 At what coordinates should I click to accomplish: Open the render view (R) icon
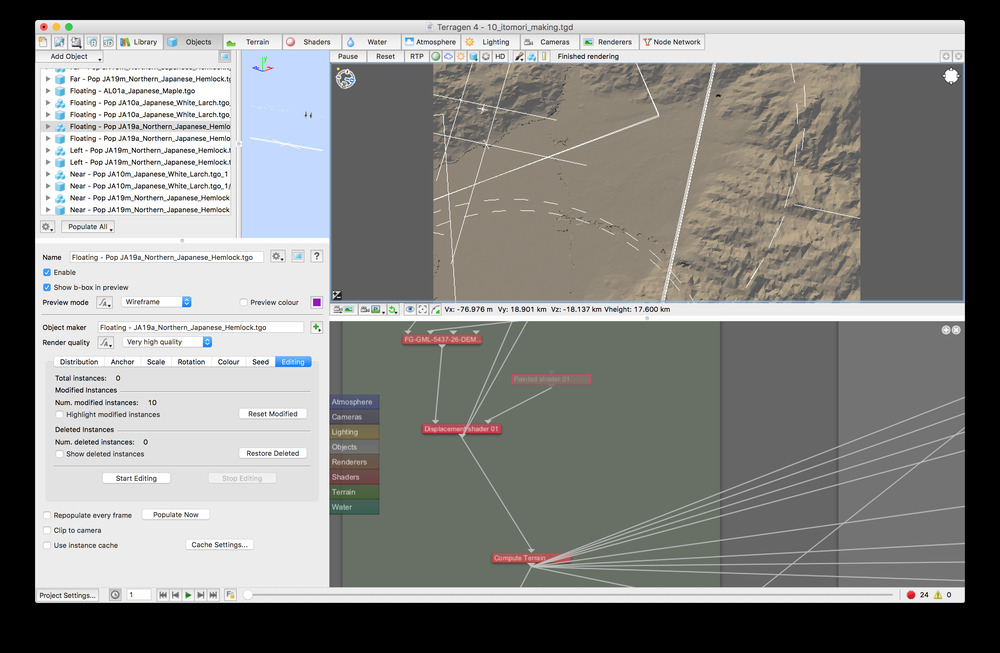point(92,42)
